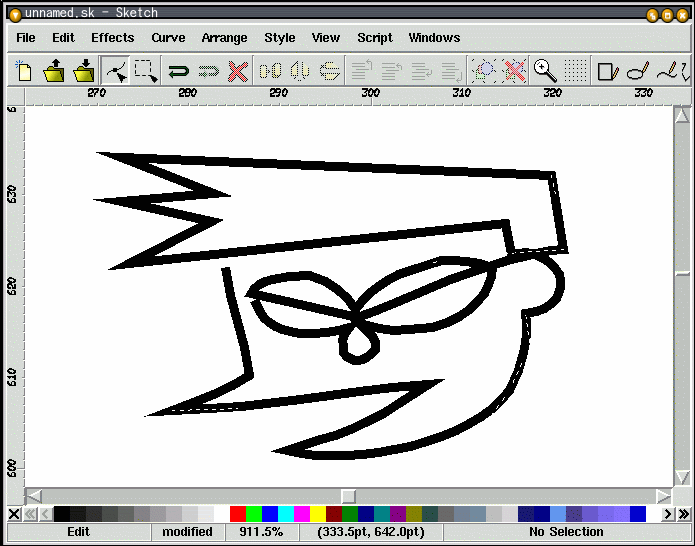Viewport: 695px width, 546px height.
Task: Toggle the dotted grid display icon
Action: click(575, 71)
